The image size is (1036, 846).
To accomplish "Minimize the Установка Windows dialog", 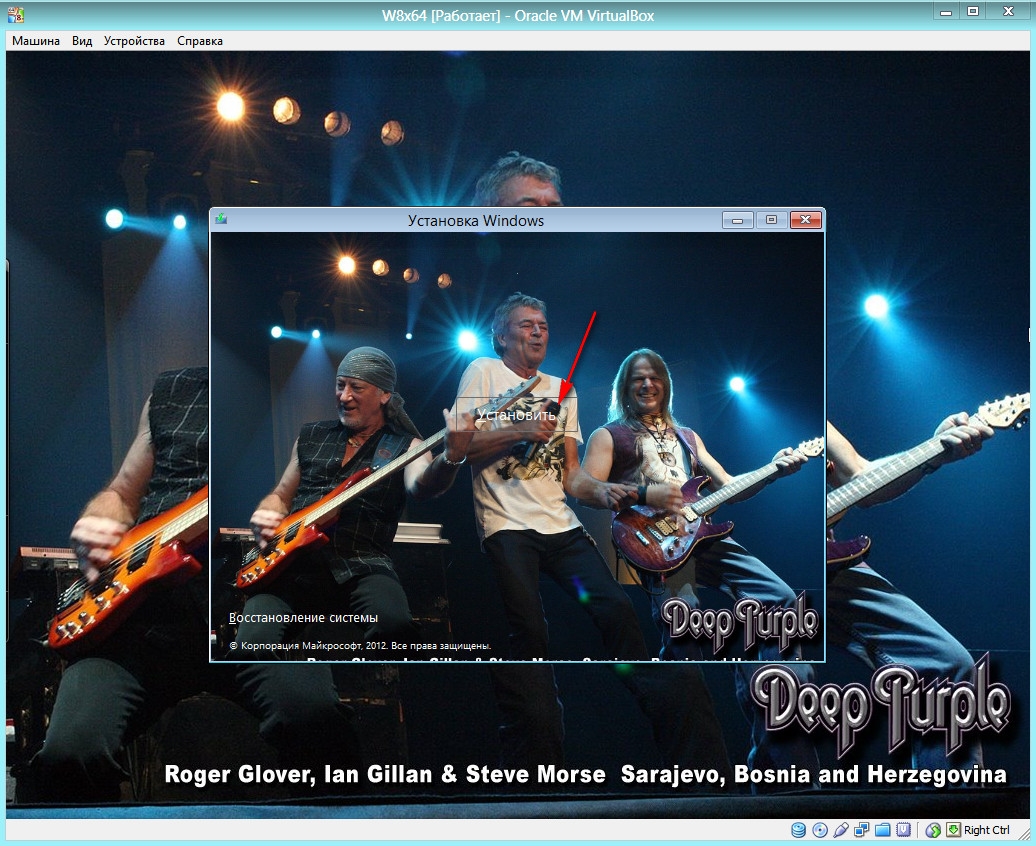I will click(737, 220).
